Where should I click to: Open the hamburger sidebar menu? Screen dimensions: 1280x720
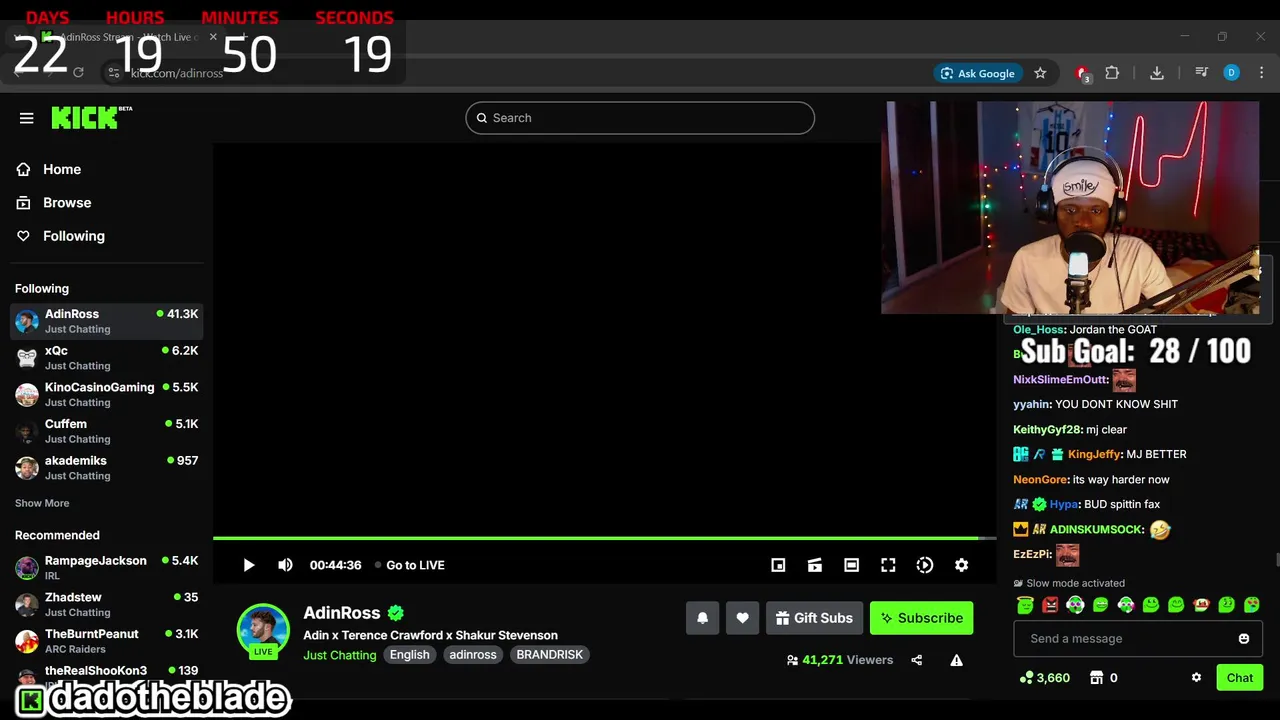(27, 118)
